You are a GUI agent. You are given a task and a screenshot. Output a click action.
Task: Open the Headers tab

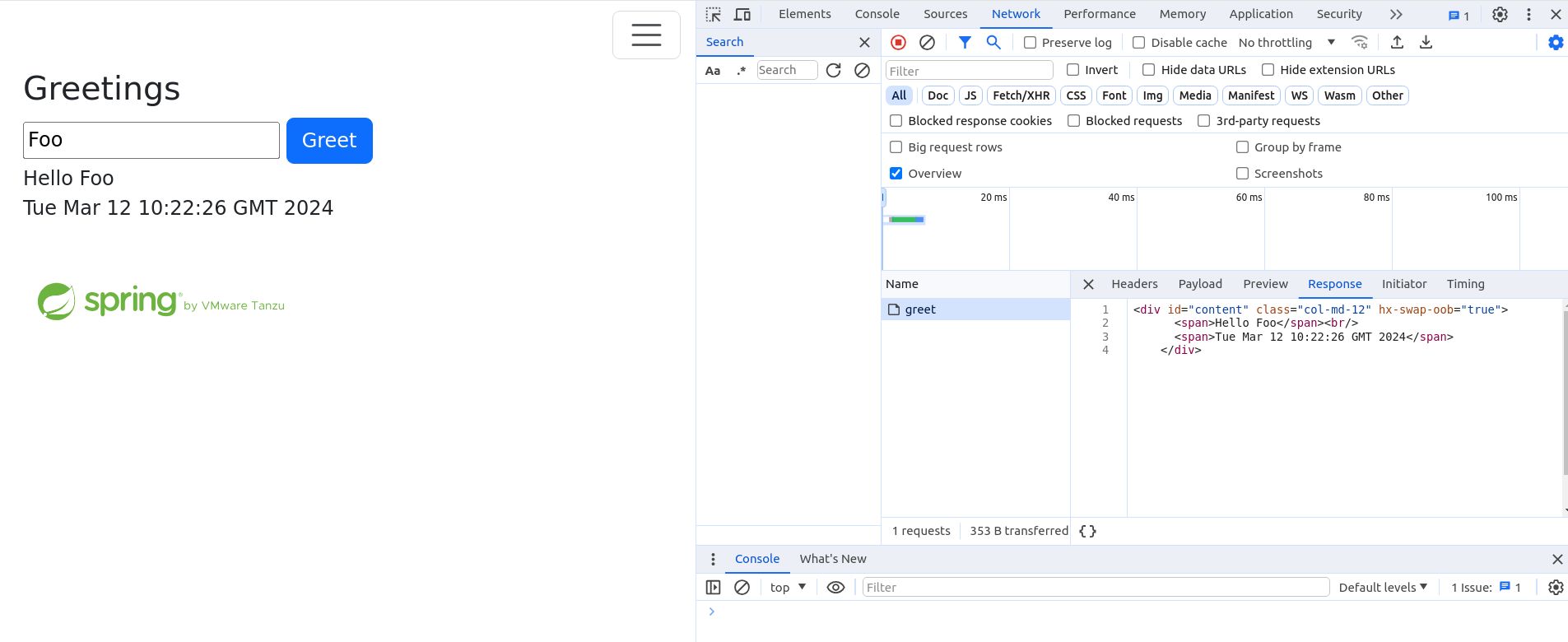tap(1134, 284)
